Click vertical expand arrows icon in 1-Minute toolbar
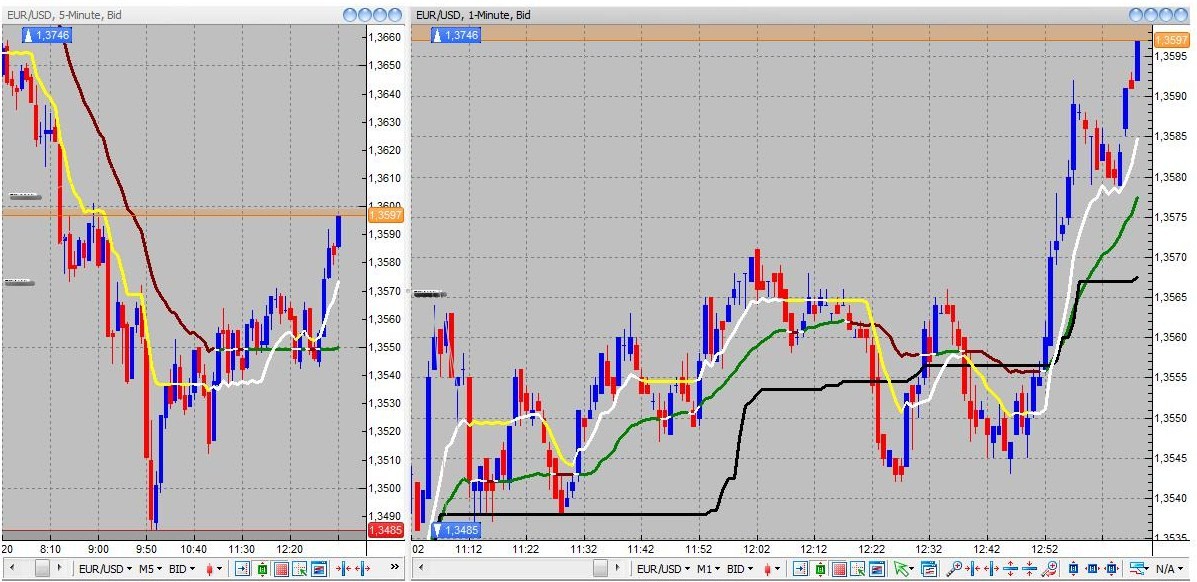This screenshot has height=582, width=1197. click(1010, 568)
